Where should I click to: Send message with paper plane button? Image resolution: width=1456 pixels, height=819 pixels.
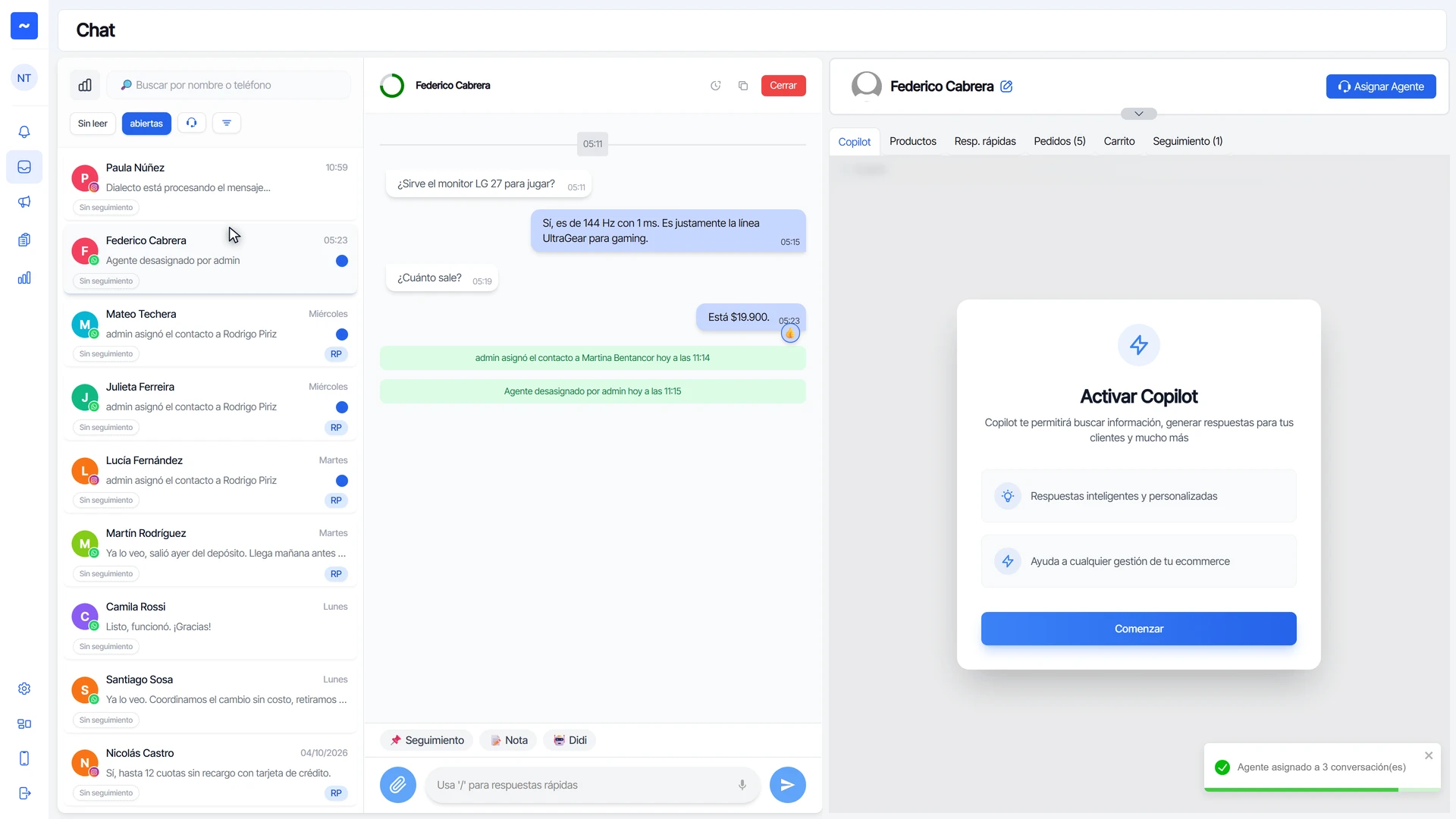[788, 785]
